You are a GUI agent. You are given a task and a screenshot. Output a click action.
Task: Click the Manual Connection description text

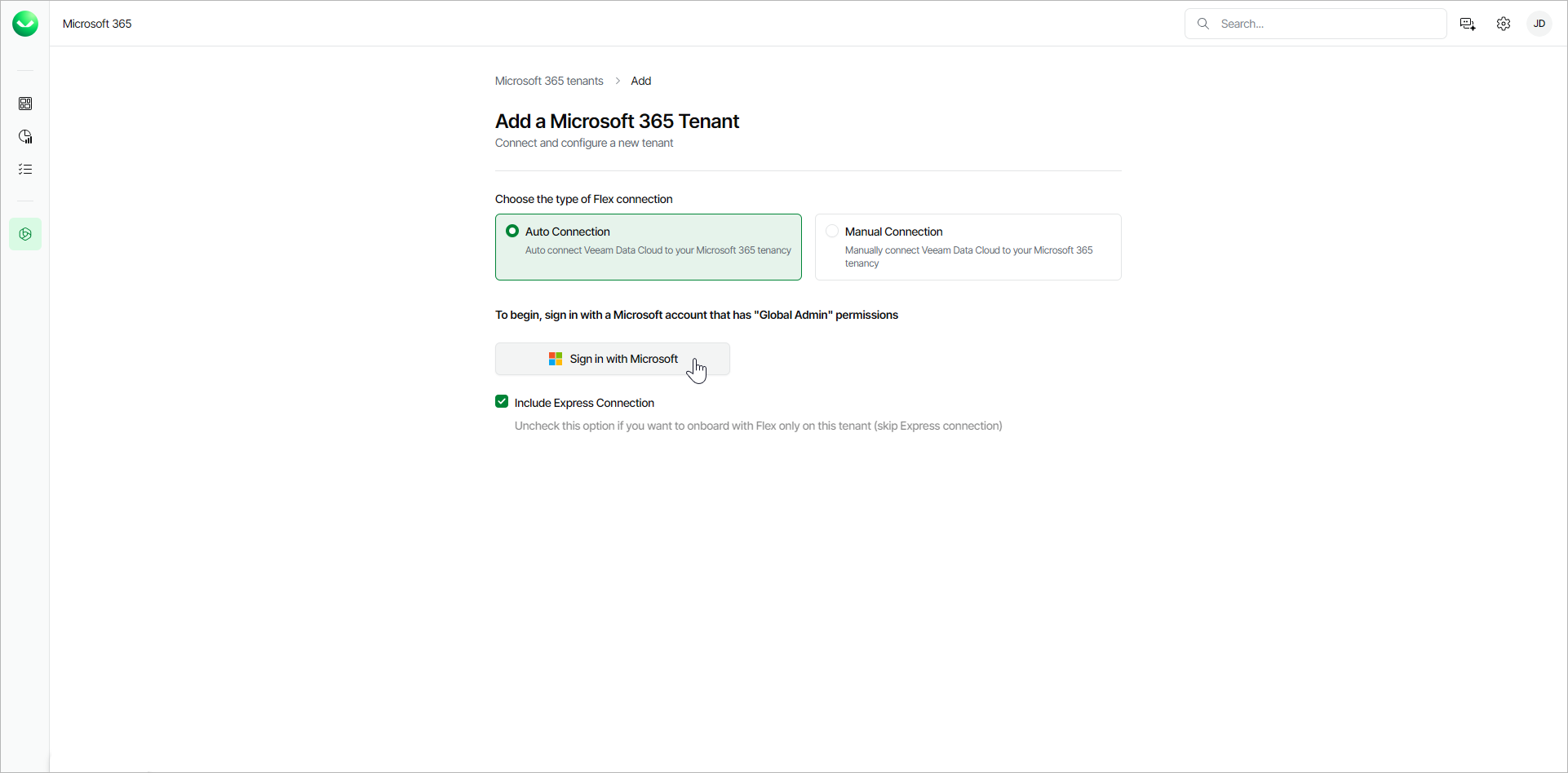pyautogui.click(x=968, y=257)
